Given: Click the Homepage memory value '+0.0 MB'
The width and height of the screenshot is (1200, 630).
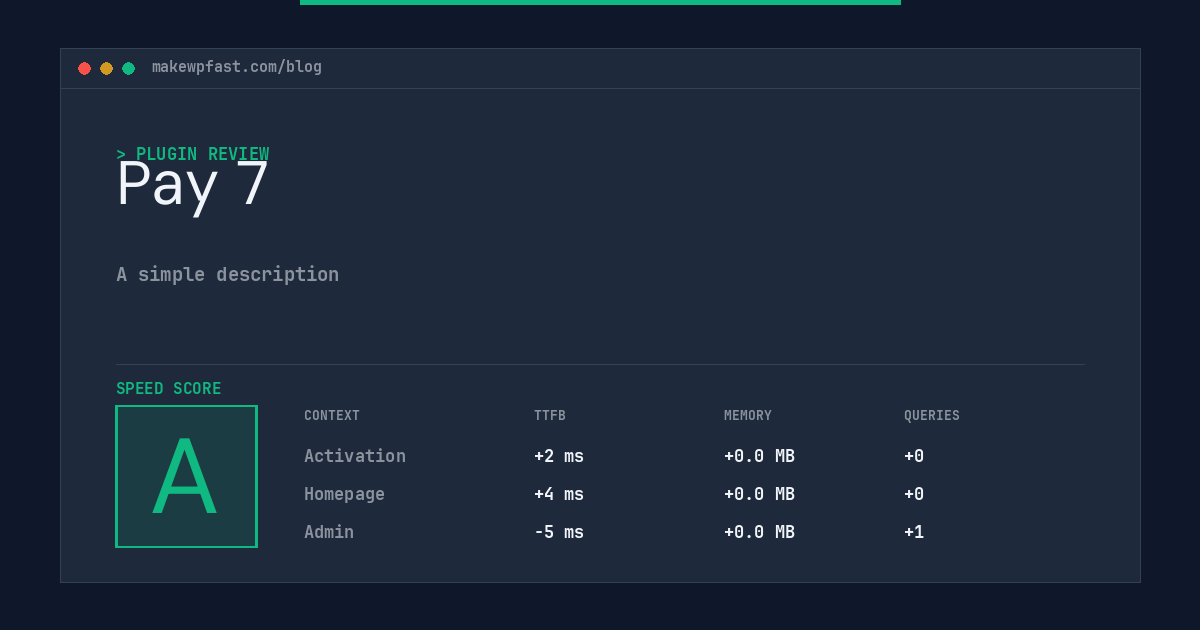Looking at the screenshot, I should coord(759,494).
